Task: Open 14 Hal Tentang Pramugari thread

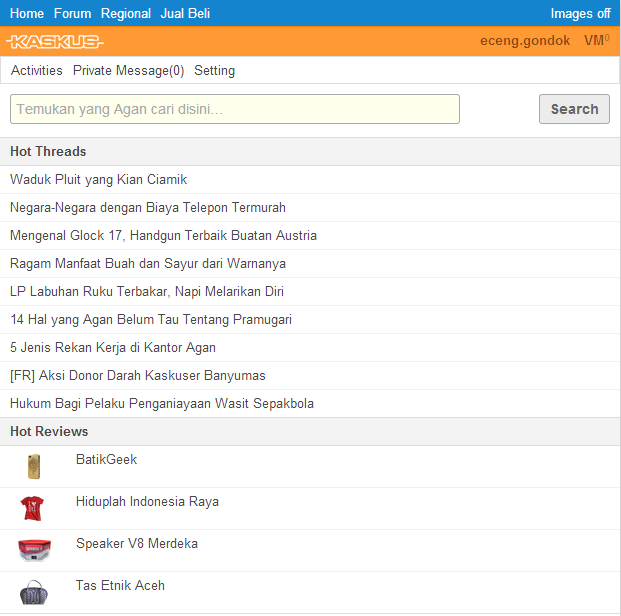Action: click(x=151, y=320)
